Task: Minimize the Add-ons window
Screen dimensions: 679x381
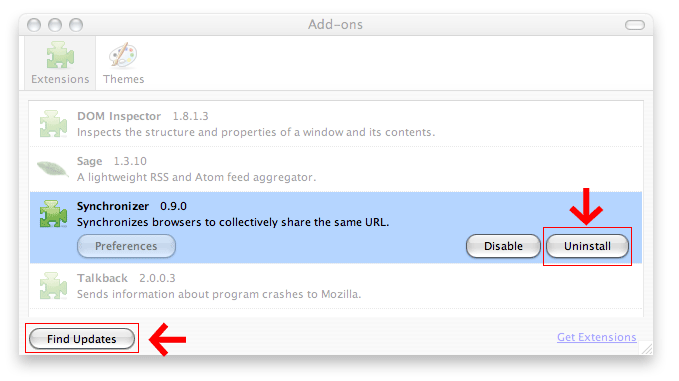Action: (55, 25)
